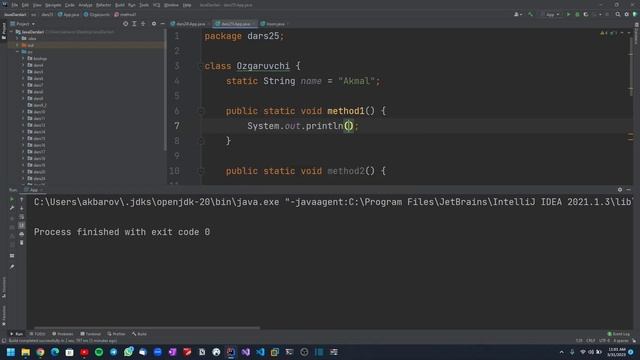Toggle soft-wrap icon in Run panel toolbar

[22, 217]
